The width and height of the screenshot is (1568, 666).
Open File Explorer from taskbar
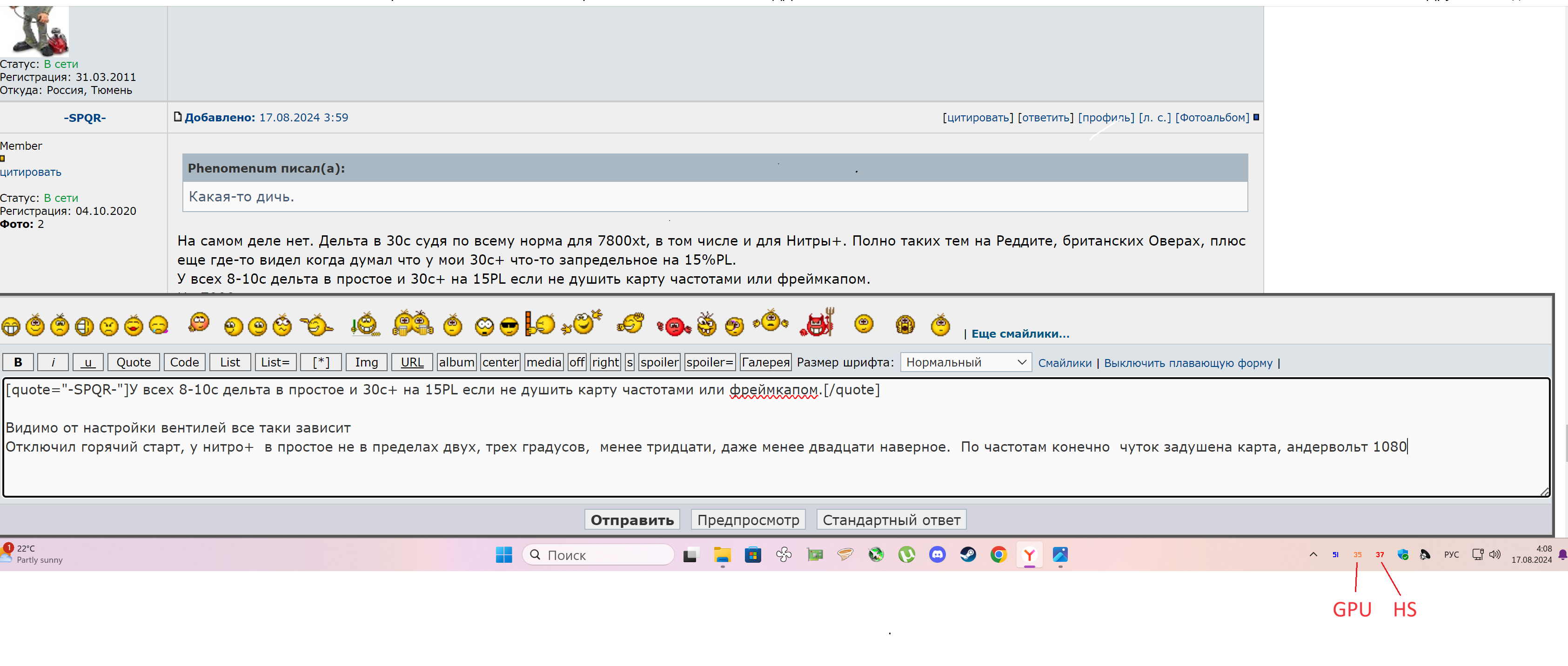[722, 554]
